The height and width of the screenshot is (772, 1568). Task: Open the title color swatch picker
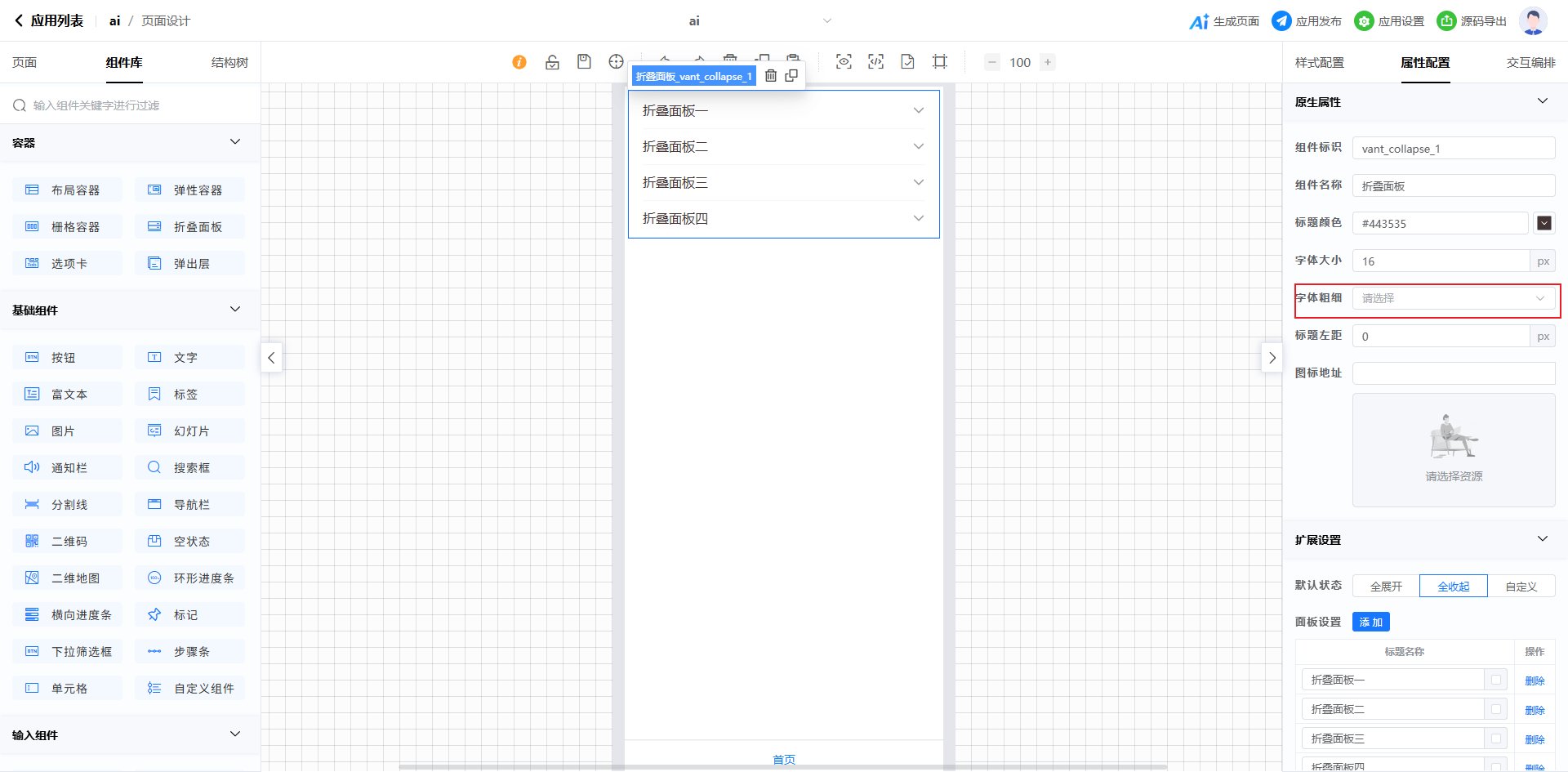(1543, 223)
